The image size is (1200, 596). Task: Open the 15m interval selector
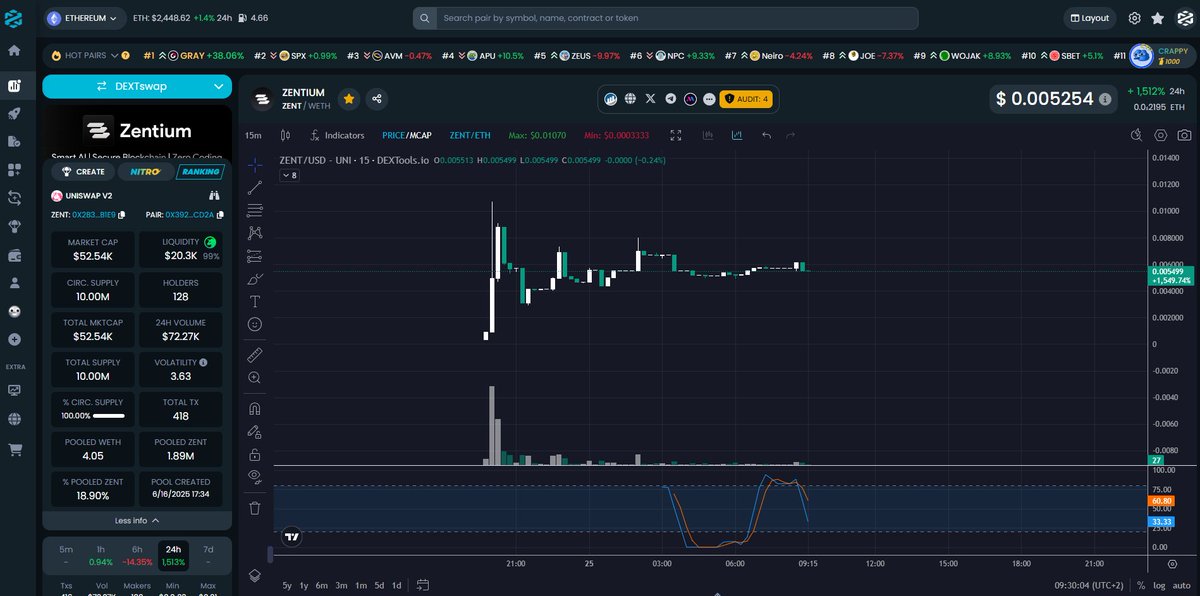coord(254,135)
